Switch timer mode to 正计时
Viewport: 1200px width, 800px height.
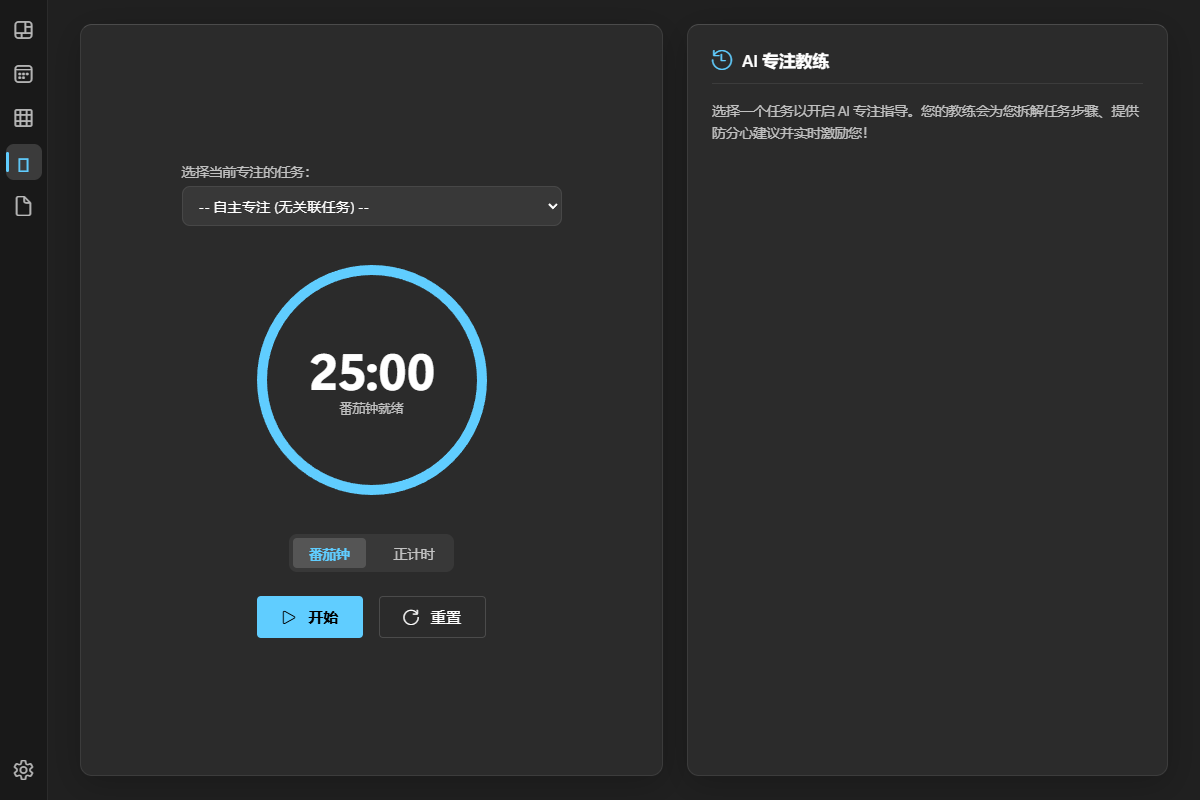[413, 553]
